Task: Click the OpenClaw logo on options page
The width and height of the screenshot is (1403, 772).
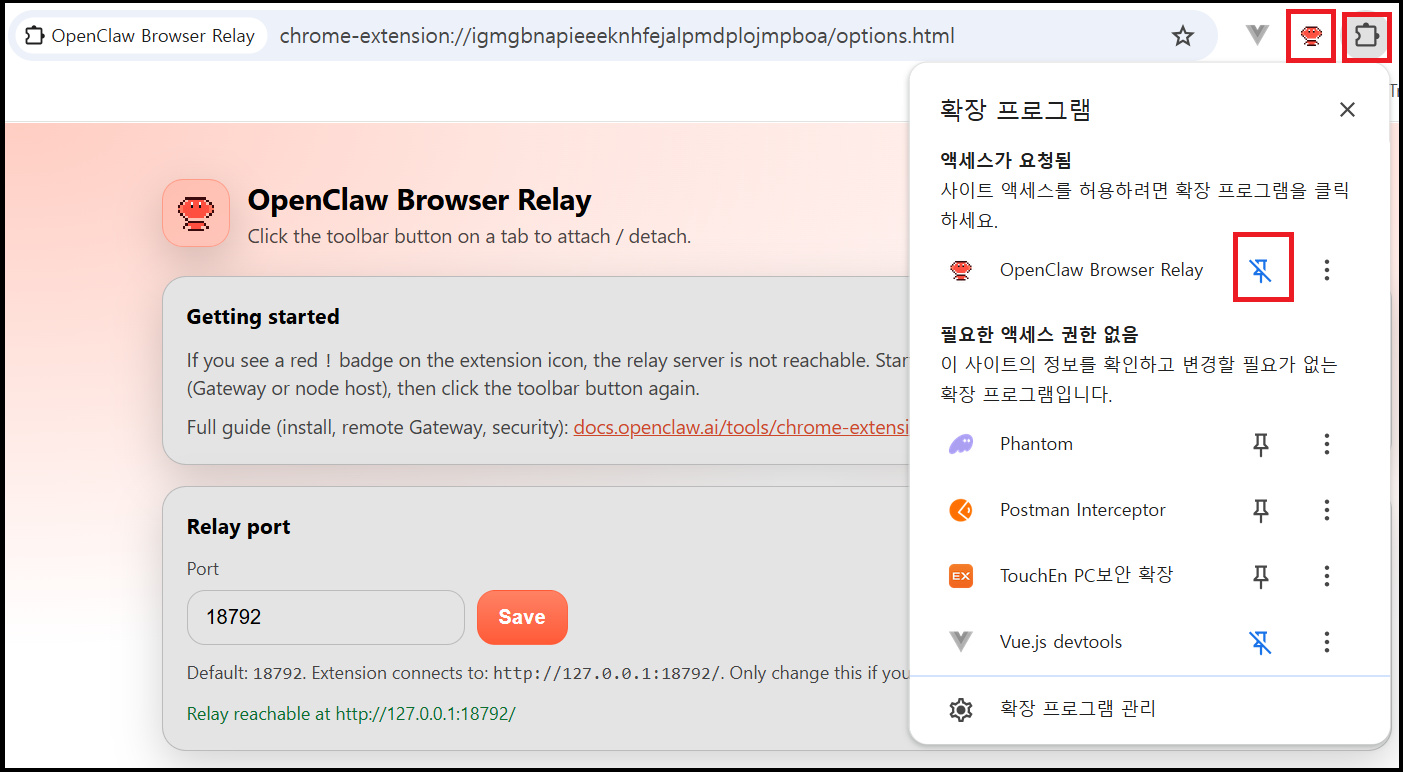Action: 196,213
